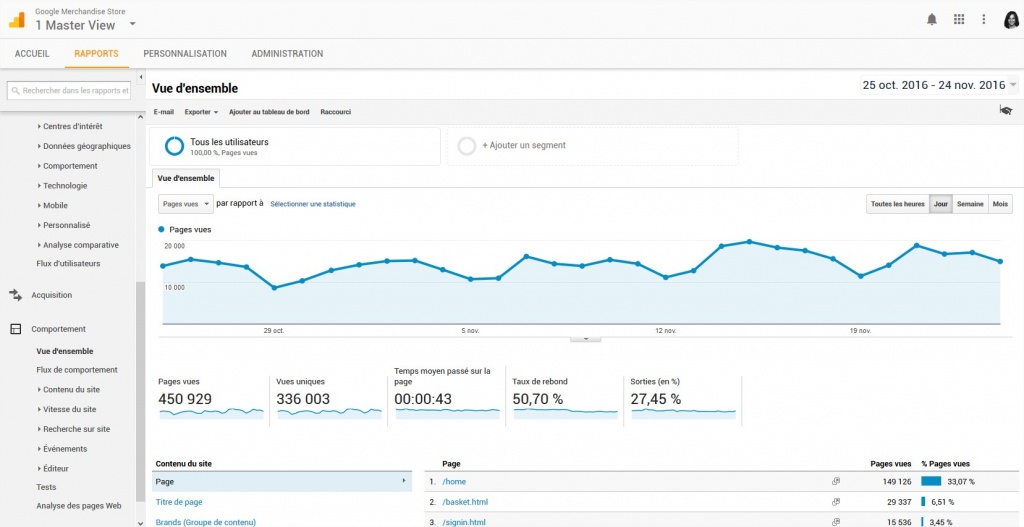
Task: Click Ajouter un segment
Action: 524,146
